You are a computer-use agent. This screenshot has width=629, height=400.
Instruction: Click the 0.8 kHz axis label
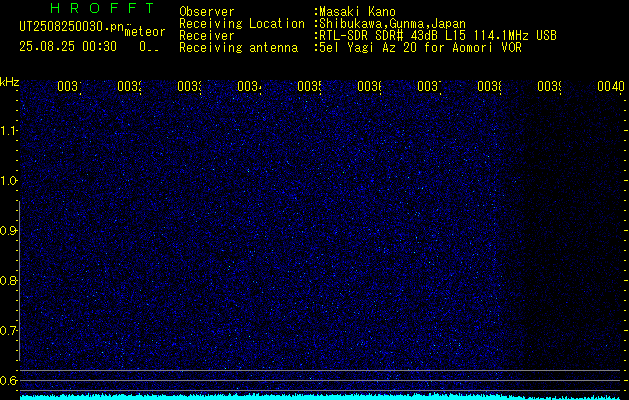coord(8,280)
